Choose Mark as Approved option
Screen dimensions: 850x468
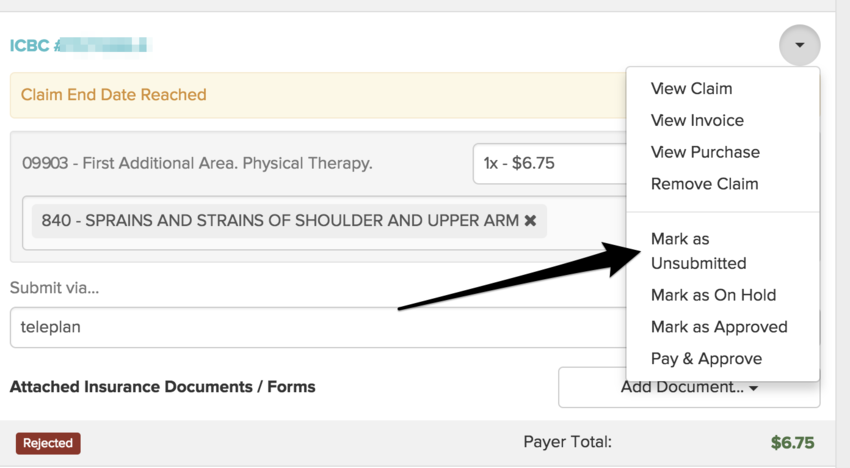tap(718, 327)
